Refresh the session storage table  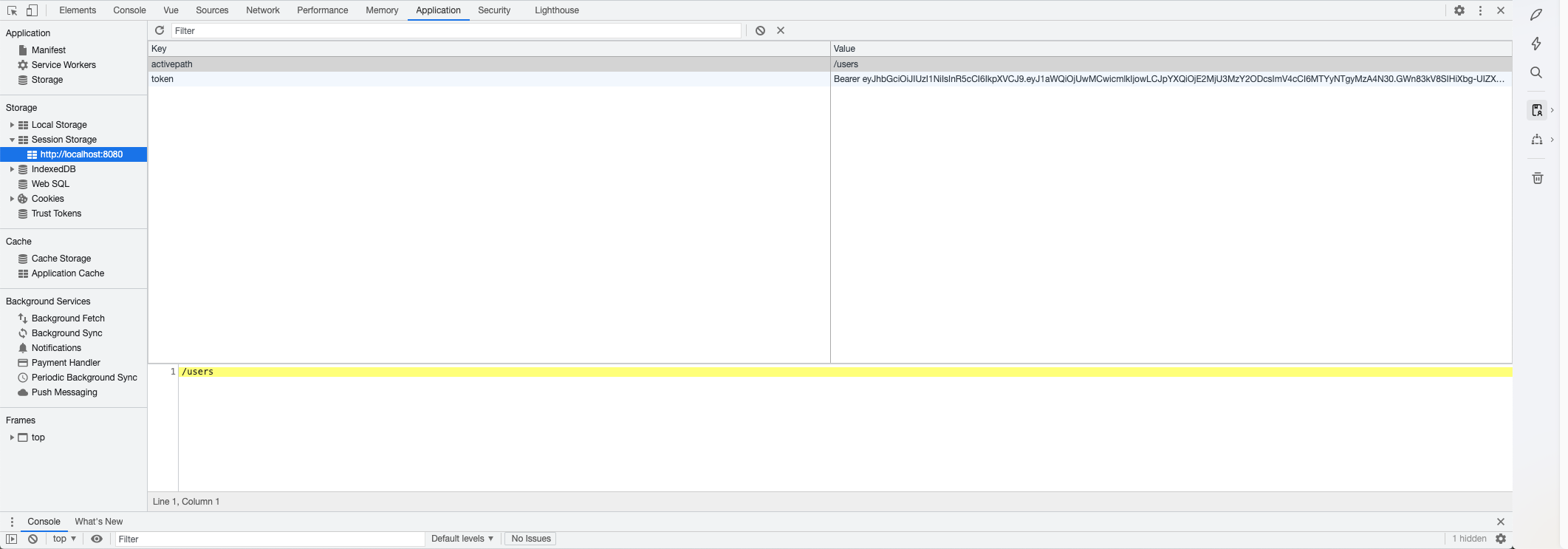(160, 30)
